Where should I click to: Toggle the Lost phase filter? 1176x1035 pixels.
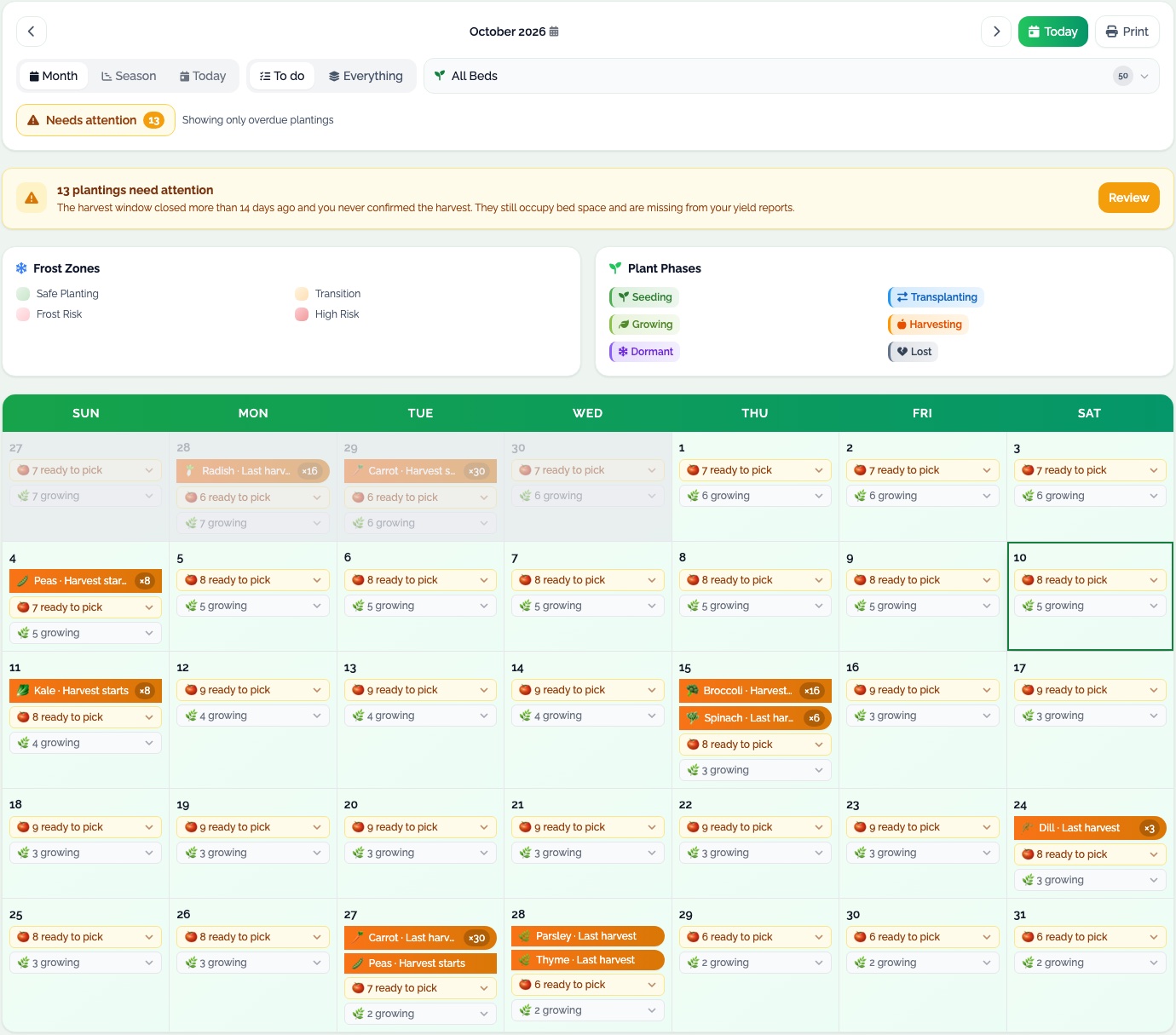913,352
